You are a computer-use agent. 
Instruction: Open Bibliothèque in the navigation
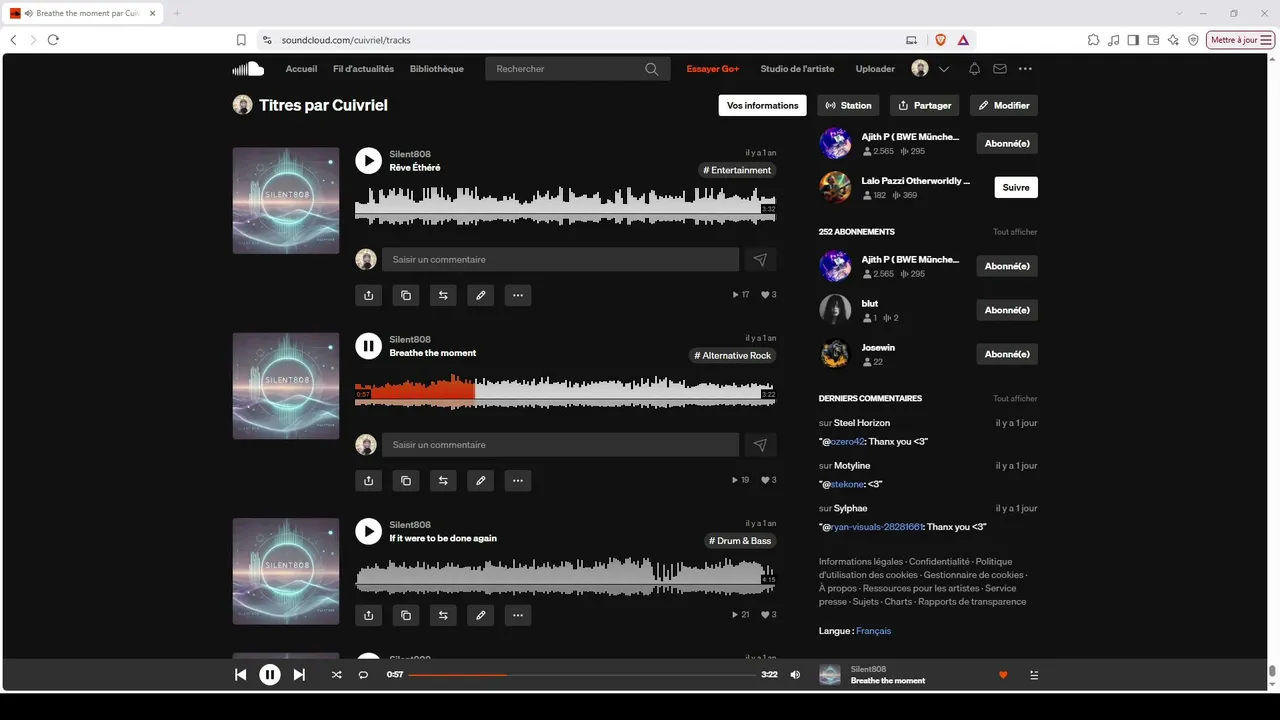point(437,69)
